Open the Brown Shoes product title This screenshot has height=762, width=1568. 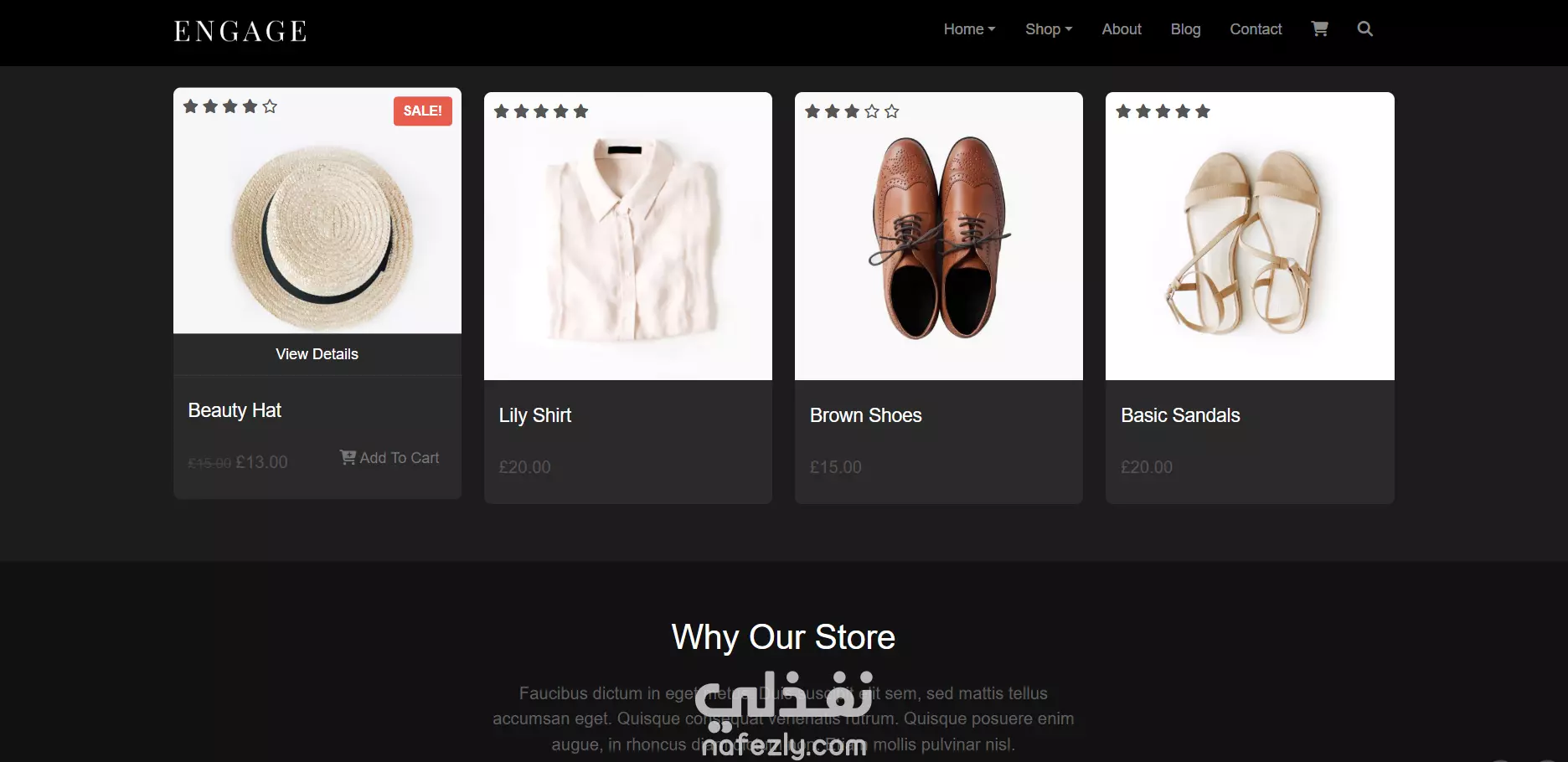pos(865,415)
